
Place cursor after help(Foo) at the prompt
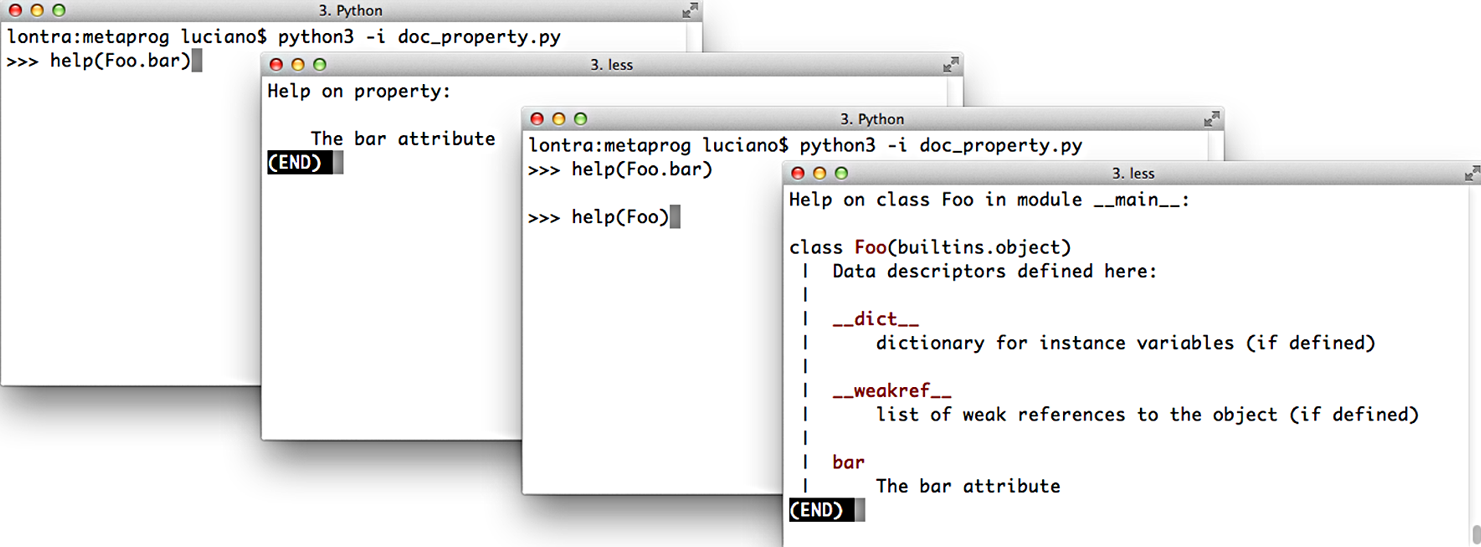click(675, 217)
